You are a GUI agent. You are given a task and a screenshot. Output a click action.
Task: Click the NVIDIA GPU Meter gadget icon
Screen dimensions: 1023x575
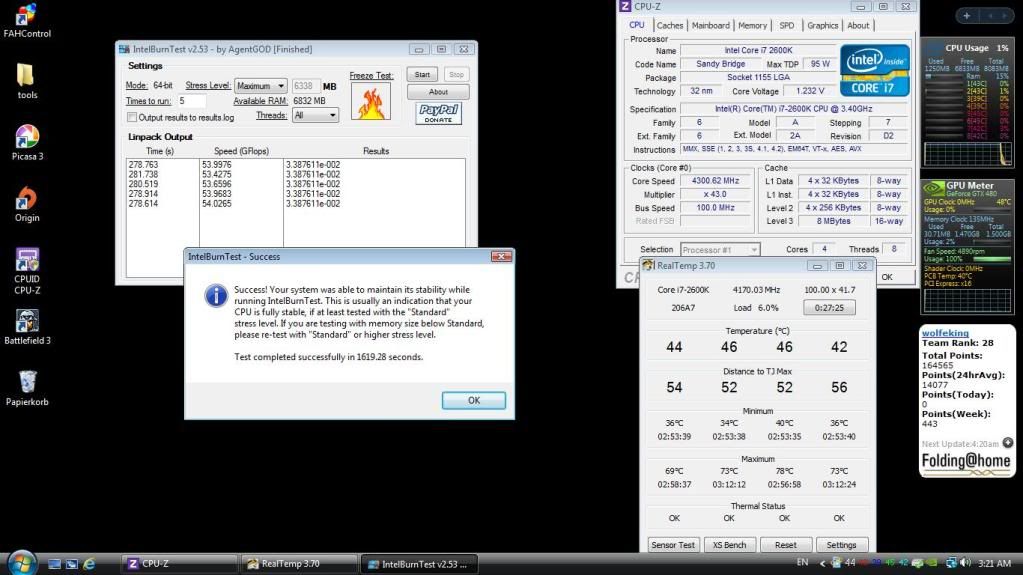coord(933,189)
